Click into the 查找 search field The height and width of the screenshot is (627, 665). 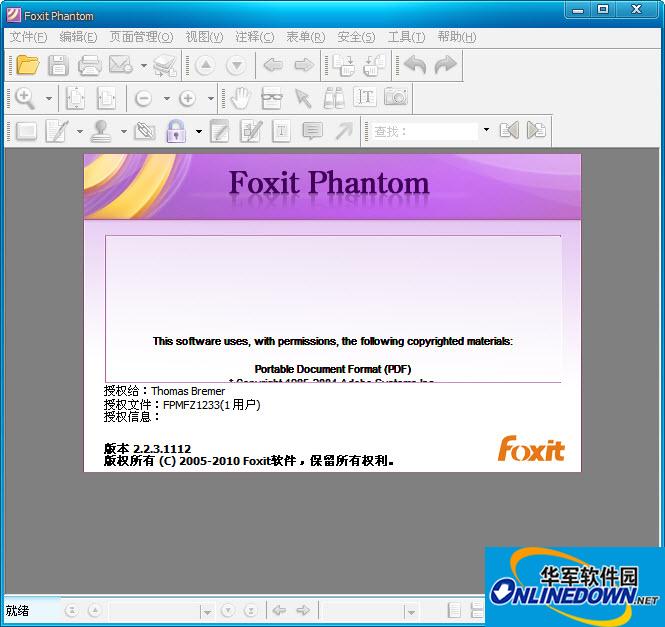[x=425, y=132]
